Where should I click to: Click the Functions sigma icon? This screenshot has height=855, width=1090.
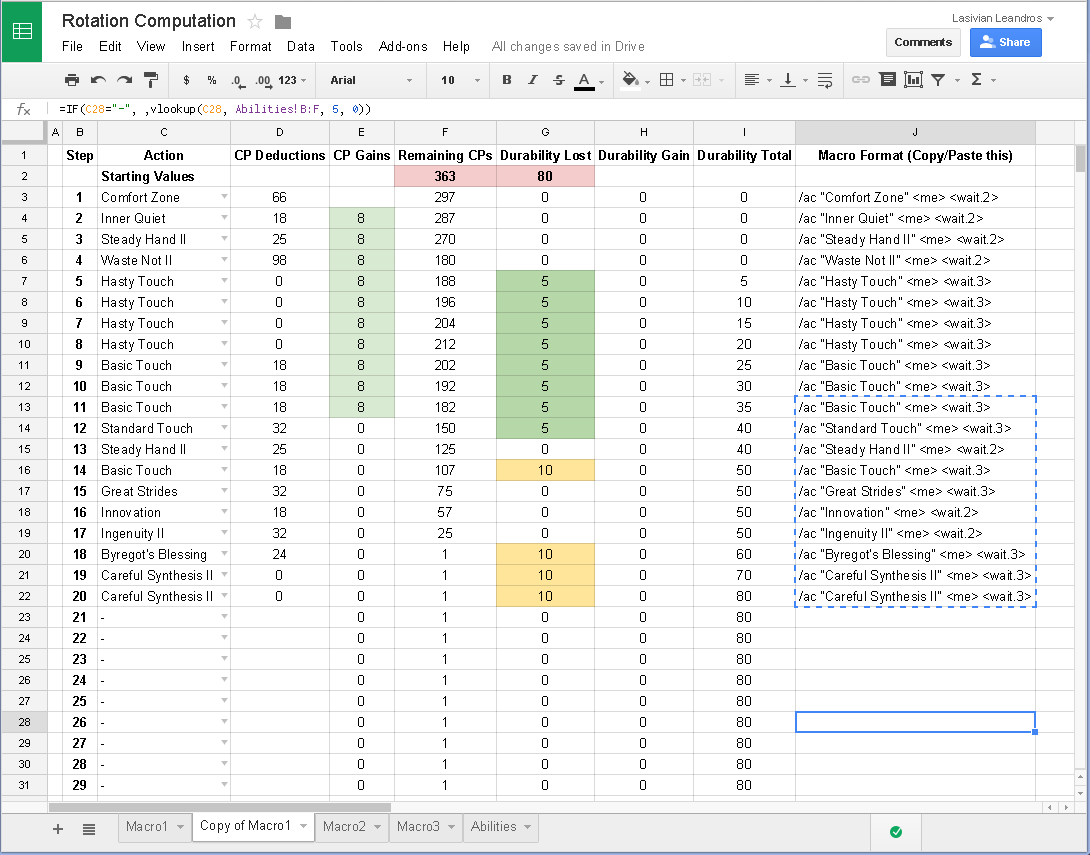977,80
